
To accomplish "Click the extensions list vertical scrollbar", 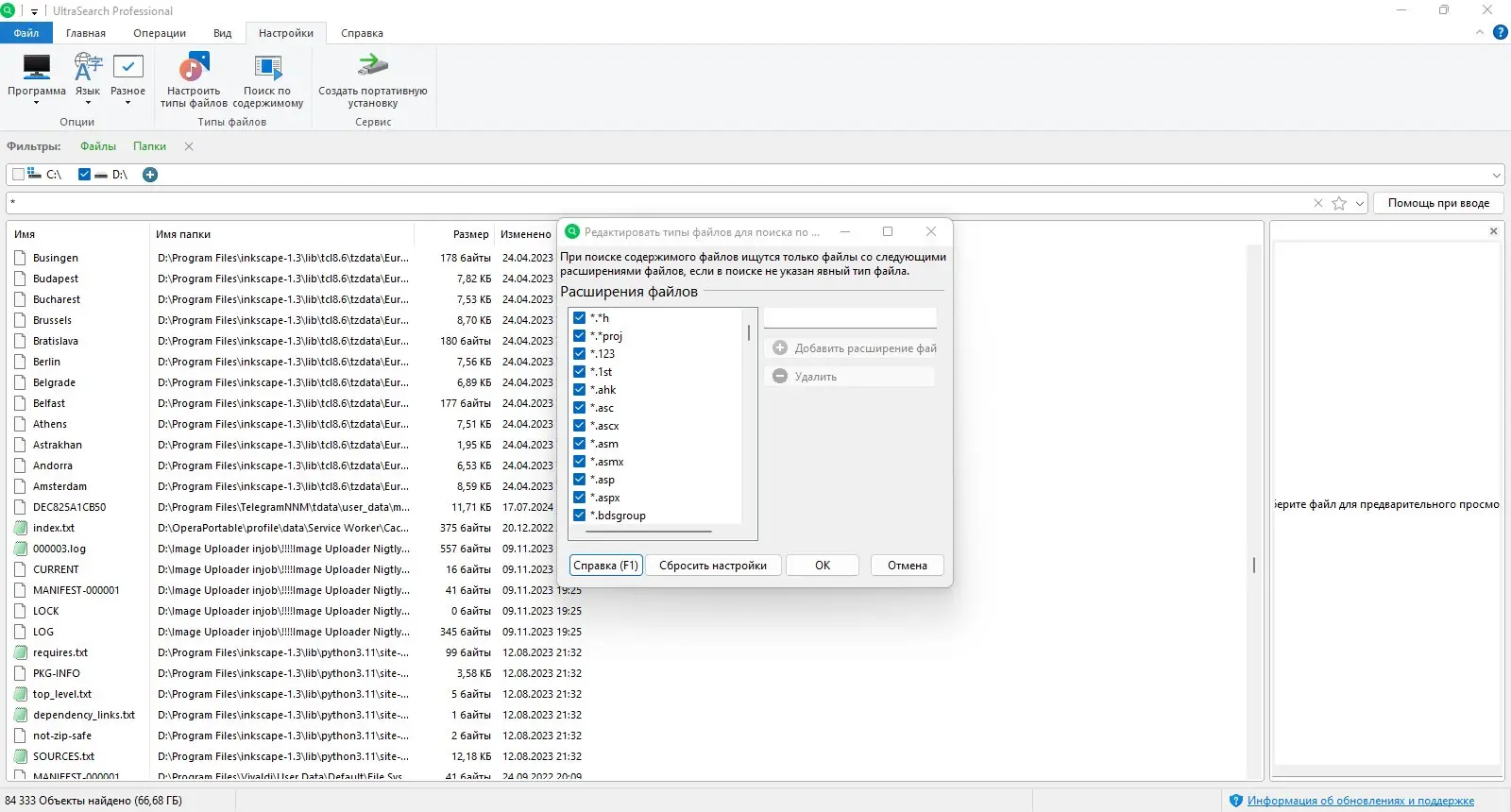I will (x=749, y=333).
